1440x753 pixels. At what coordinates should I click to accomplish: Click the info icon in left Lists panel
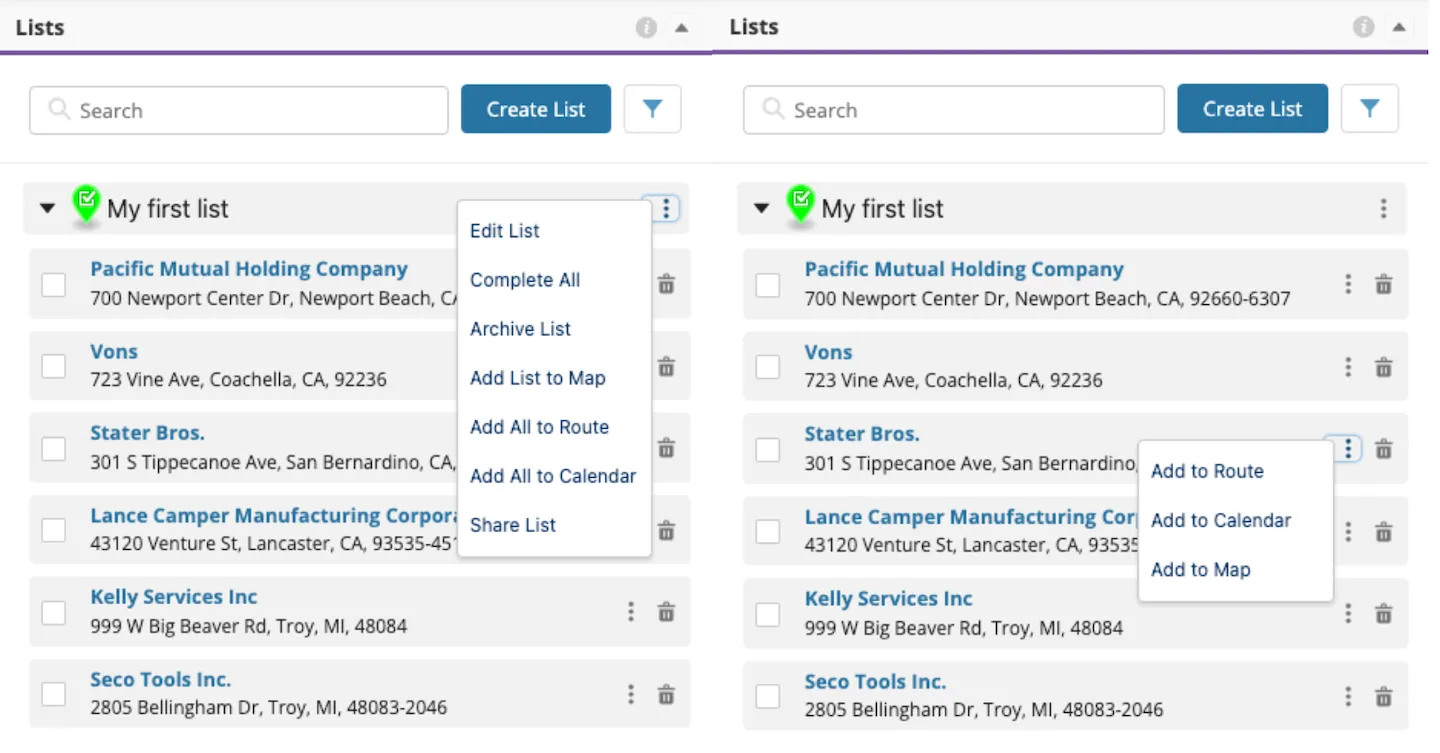647,28
